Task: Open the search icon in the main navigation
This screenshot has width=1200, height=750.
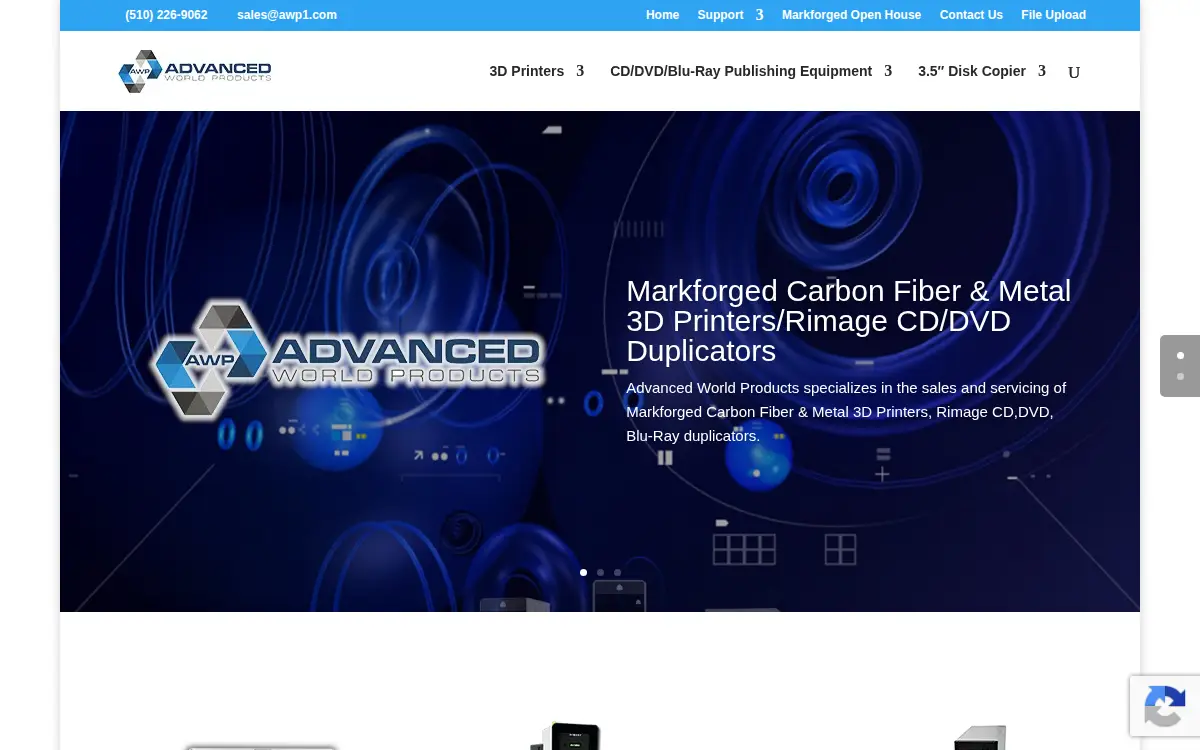Action: (x=1074, y=72)
